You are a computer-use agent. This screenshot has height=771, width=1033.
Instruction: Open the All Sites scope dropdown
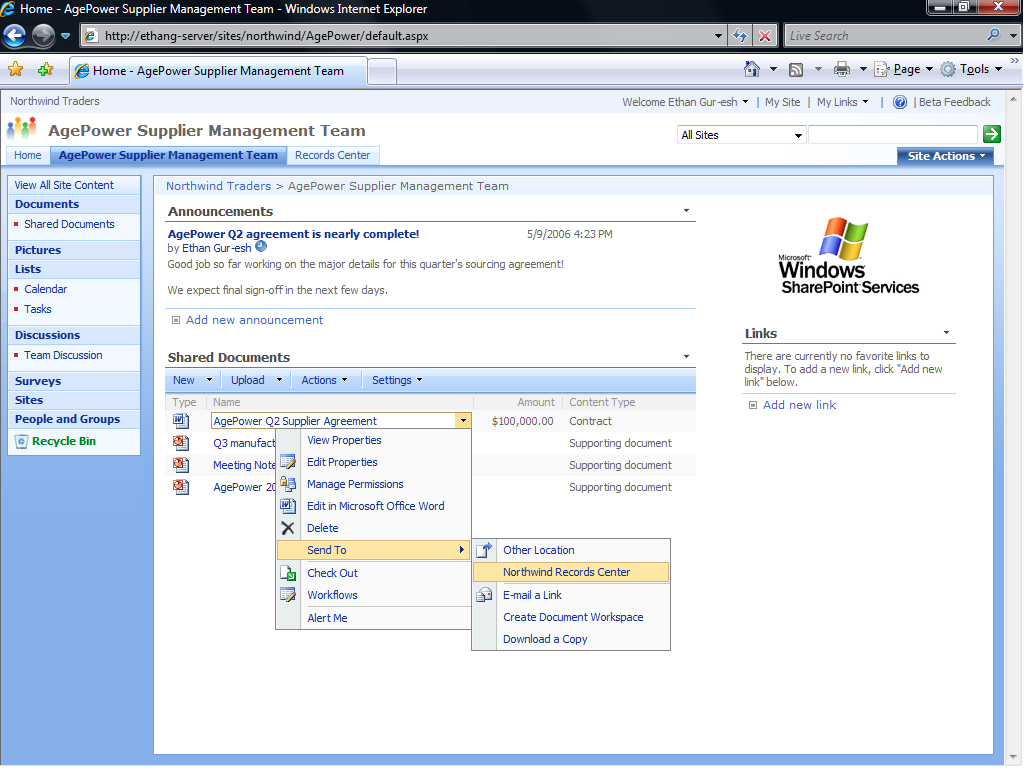click(x=742, y=135)
